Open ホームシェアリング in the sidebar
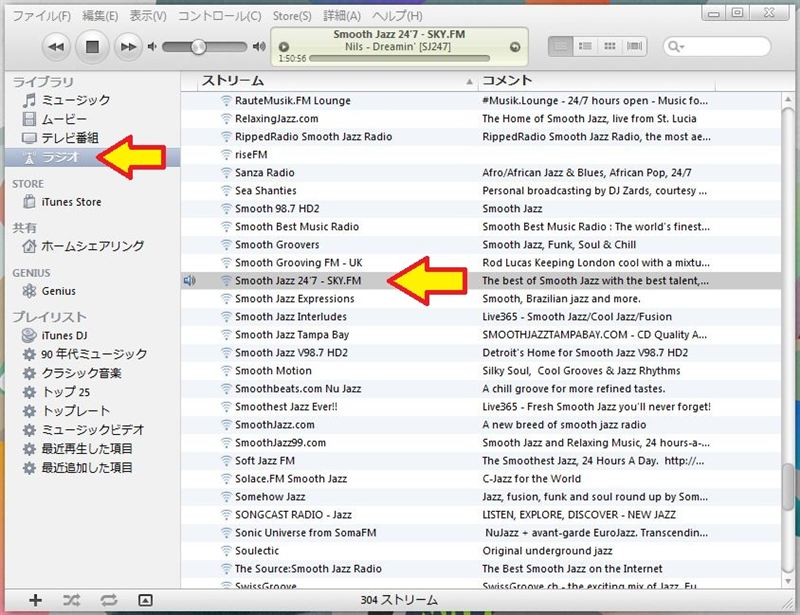The height and width of the screenshot is (615, 800). [92, 247]
